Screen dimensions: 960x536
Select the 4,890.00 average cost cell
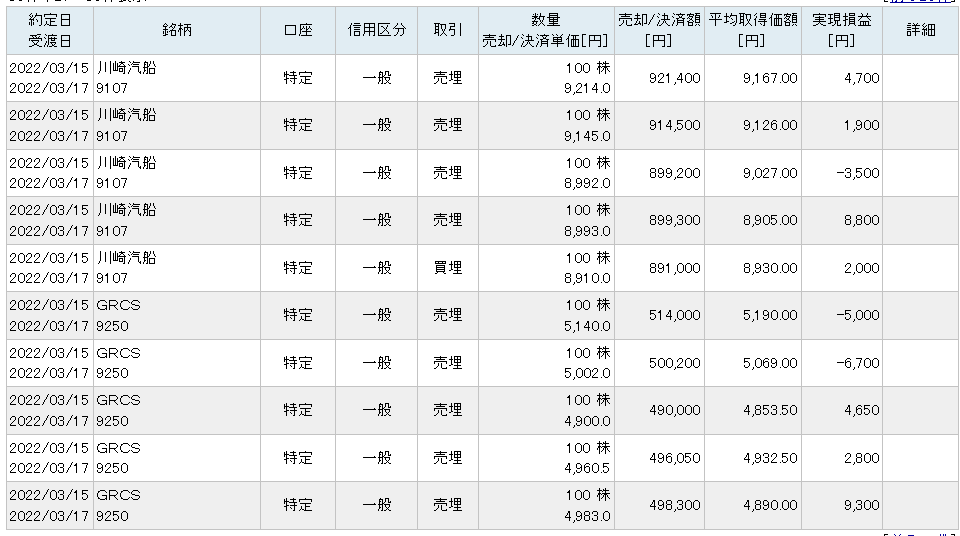(x=753, y=505)
